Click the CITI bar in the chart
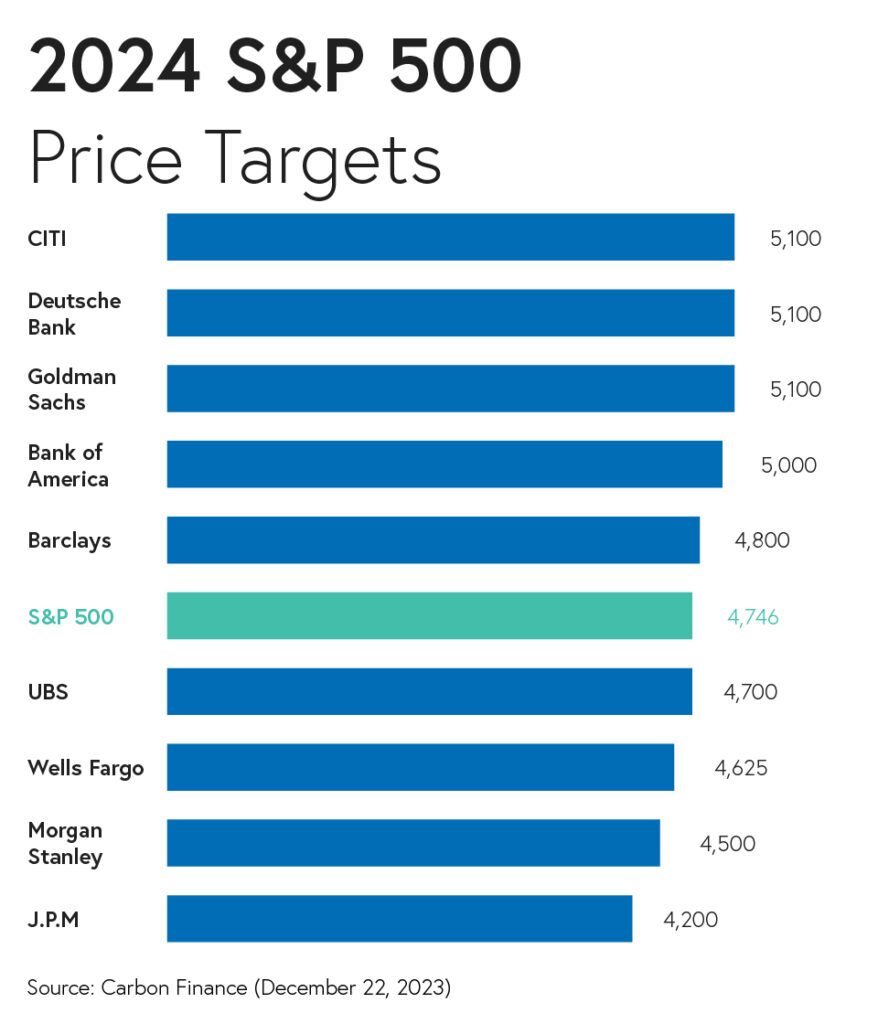Screen dimensions: 878x1024 click(x=451, y=237)
